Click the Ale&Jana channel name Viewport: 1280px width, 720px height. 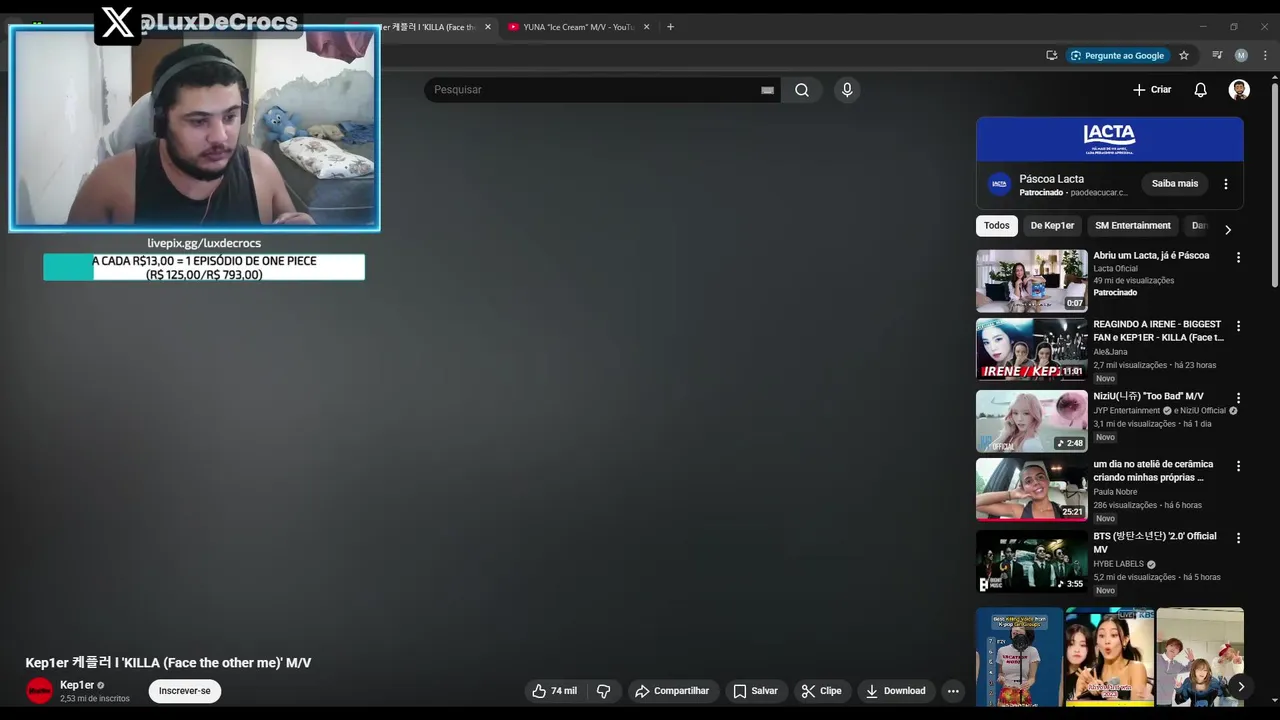(1110, 352)
